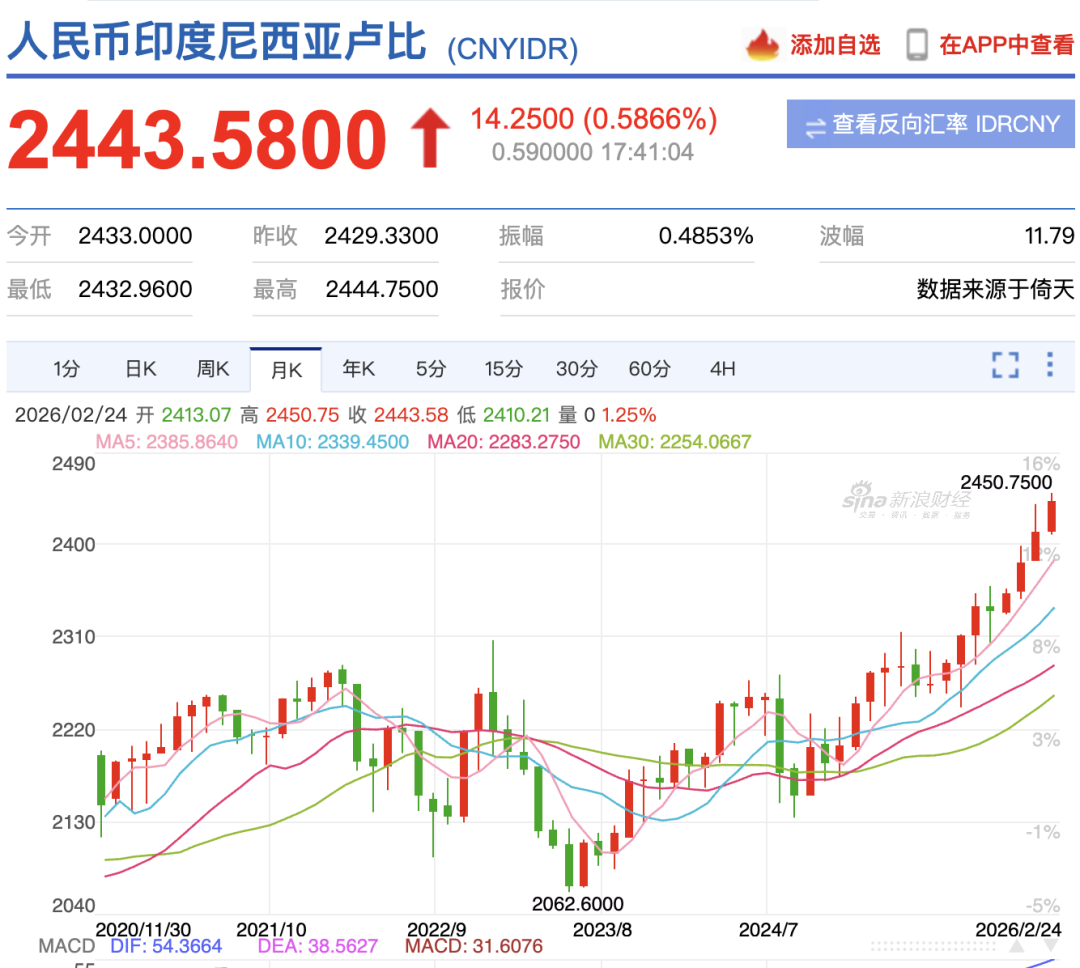
Task: Select the 4H chart tab
Action: click(723, 369)
